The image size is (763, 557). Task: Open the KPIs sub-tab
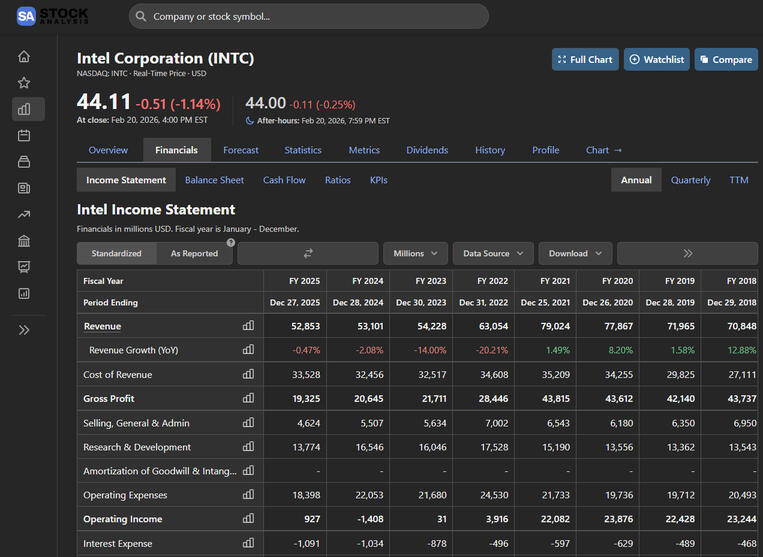[x=379, y=180]
